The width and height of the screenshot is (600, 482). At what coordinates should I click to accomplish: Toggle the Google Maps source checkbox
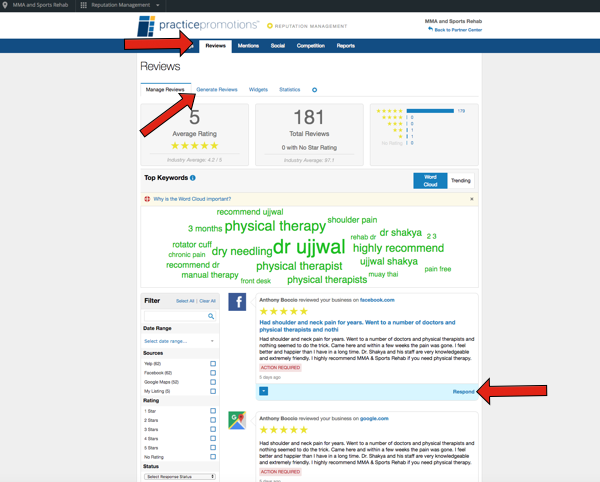pyautogui.click(x=213, y=382)
